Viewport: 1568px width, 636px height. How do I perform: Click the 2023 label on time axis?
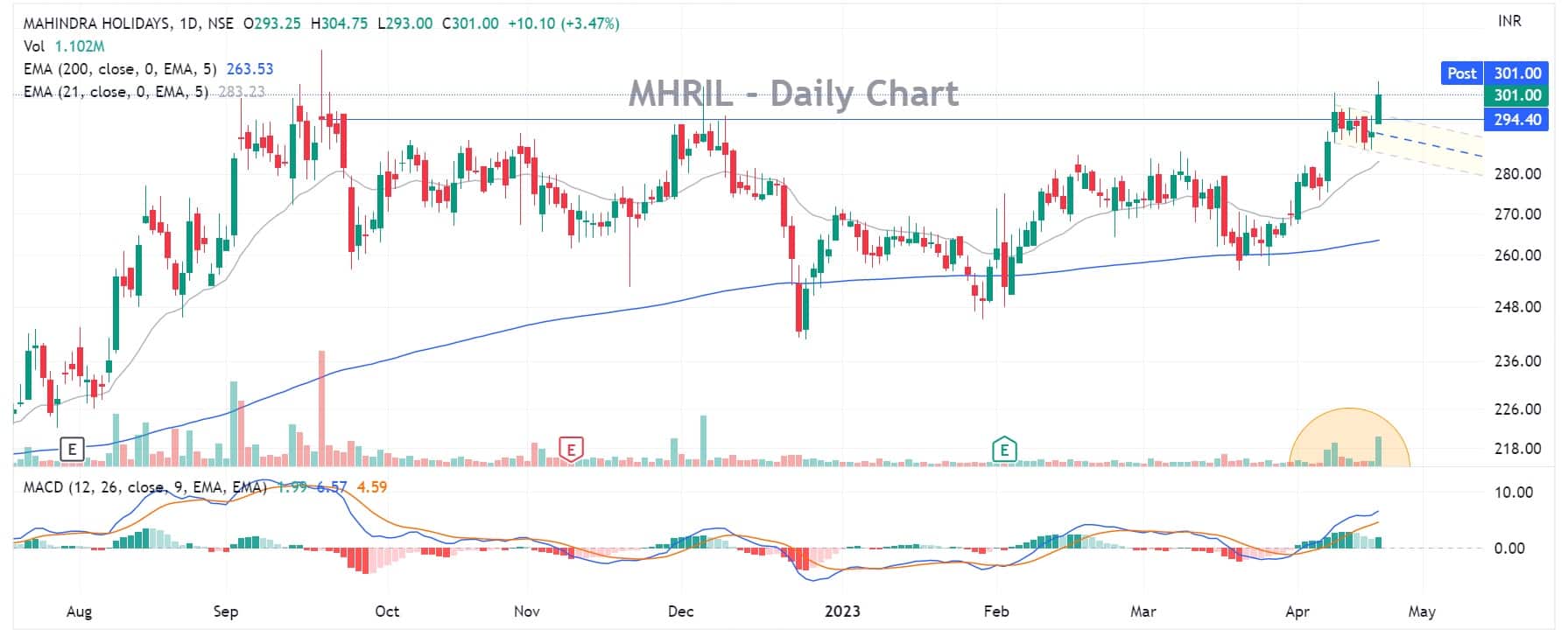coord(842,612)
